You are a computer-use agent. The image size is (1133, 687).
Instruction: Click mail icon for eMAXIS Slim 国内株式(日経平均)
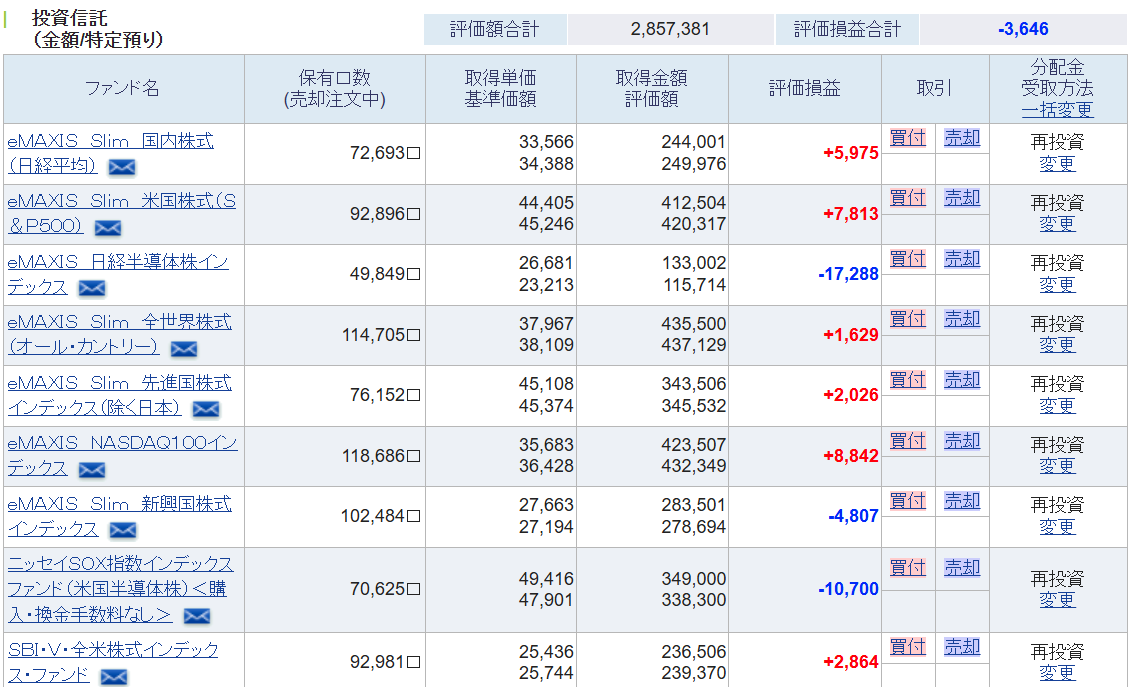click(x=121, y=168)
